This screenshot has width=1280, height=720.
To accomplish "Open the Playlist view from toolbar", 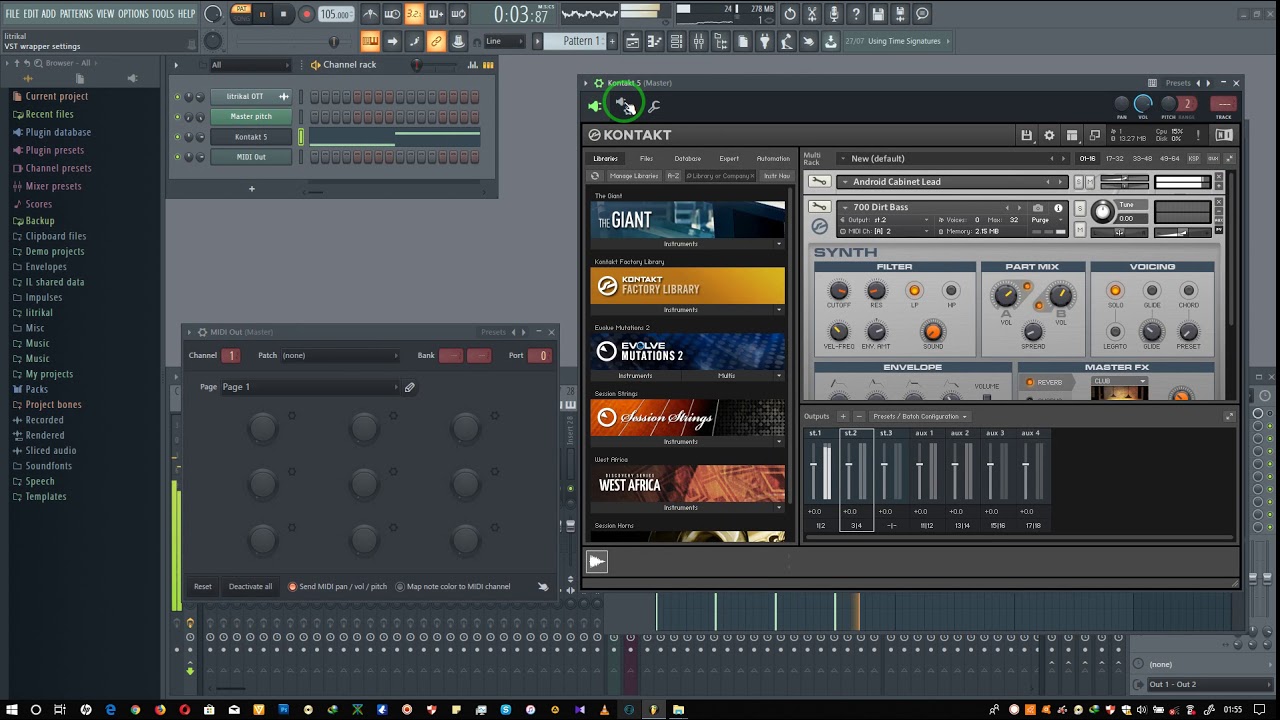I will [x=632, y=41].
